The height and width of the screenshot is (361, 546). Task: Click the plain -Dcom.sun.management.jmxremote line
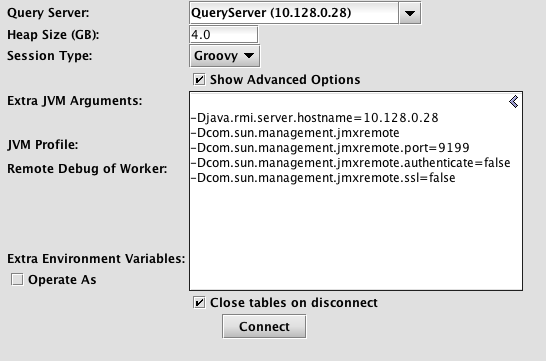(x=295, y=133)
